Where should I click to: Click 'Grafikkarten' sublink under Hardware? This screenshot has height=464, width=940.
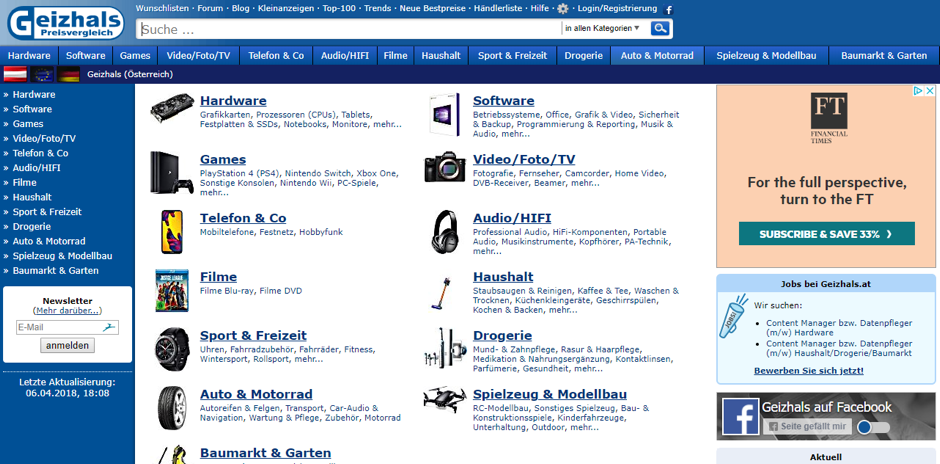pos(226,115)
